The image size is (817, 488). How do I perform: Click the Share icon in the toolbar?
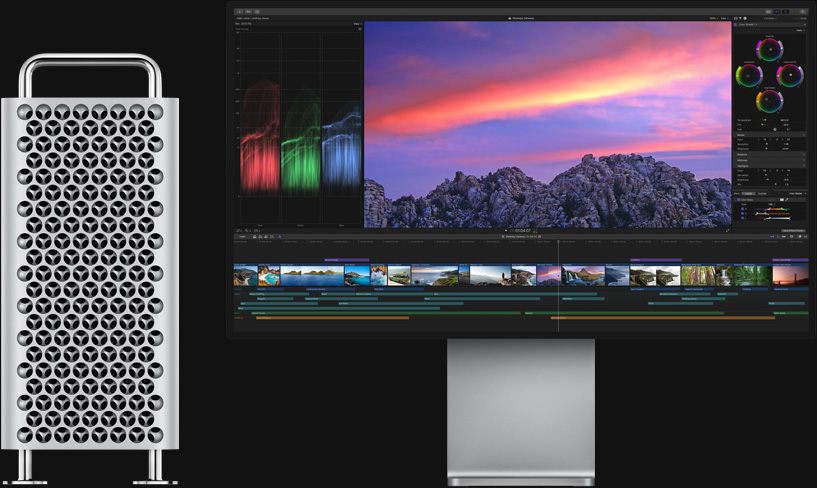tap(802, 11)
